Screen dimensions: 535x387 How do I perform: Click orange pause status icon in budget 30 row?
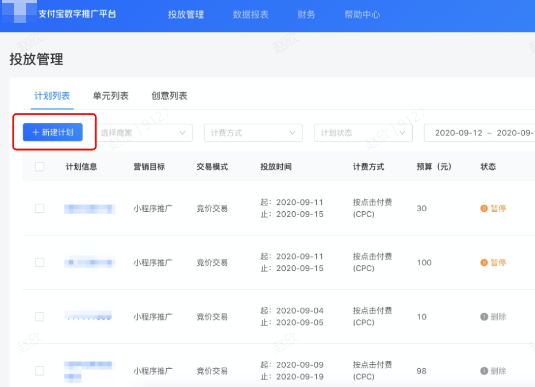coord(484,208)
